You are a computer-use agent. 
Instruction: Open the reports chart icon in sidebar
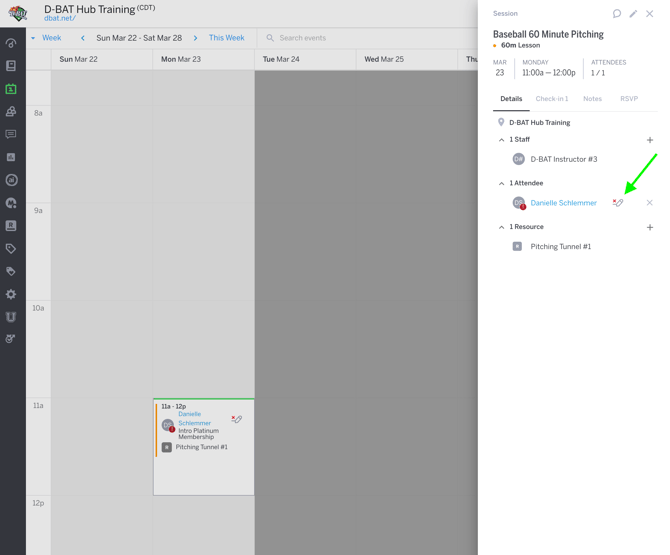(x=11, y=157)
